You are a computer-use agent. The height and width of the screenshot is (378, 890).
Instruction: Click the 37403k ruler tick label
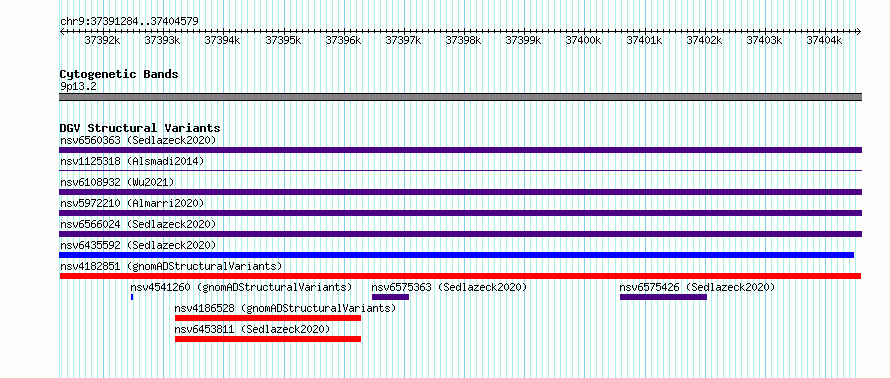coord(764,40)
